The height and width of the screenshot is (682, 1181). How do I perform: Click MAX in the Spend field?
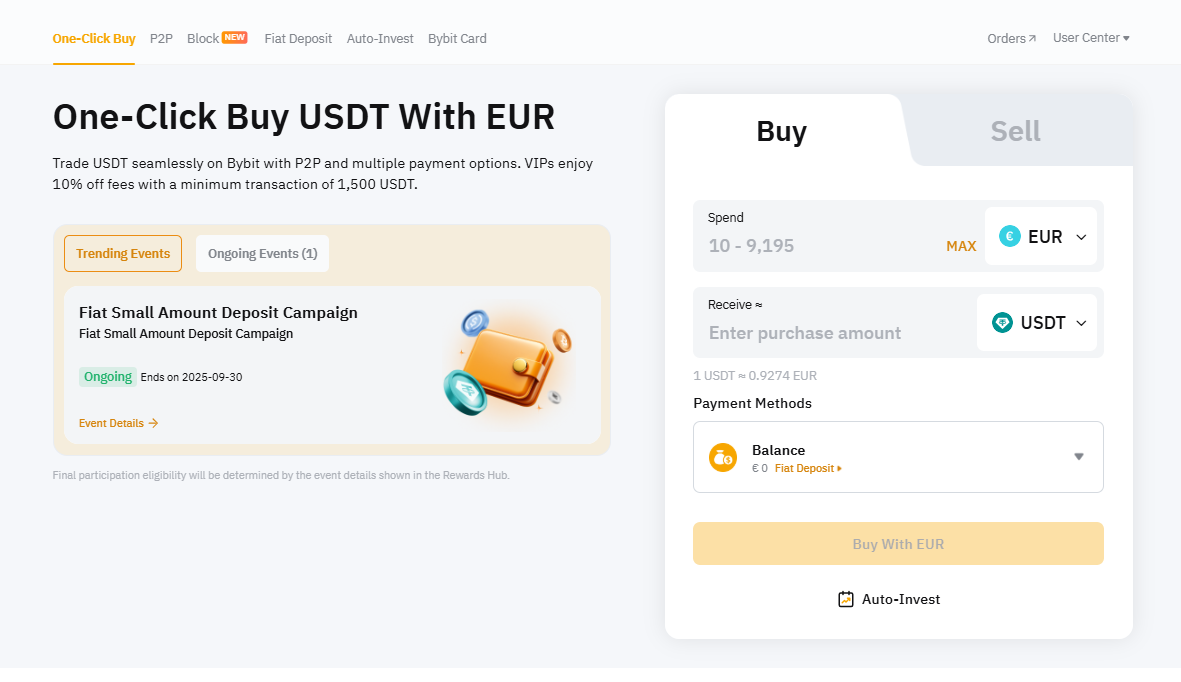pyautogui.click(x=961, y=246)
